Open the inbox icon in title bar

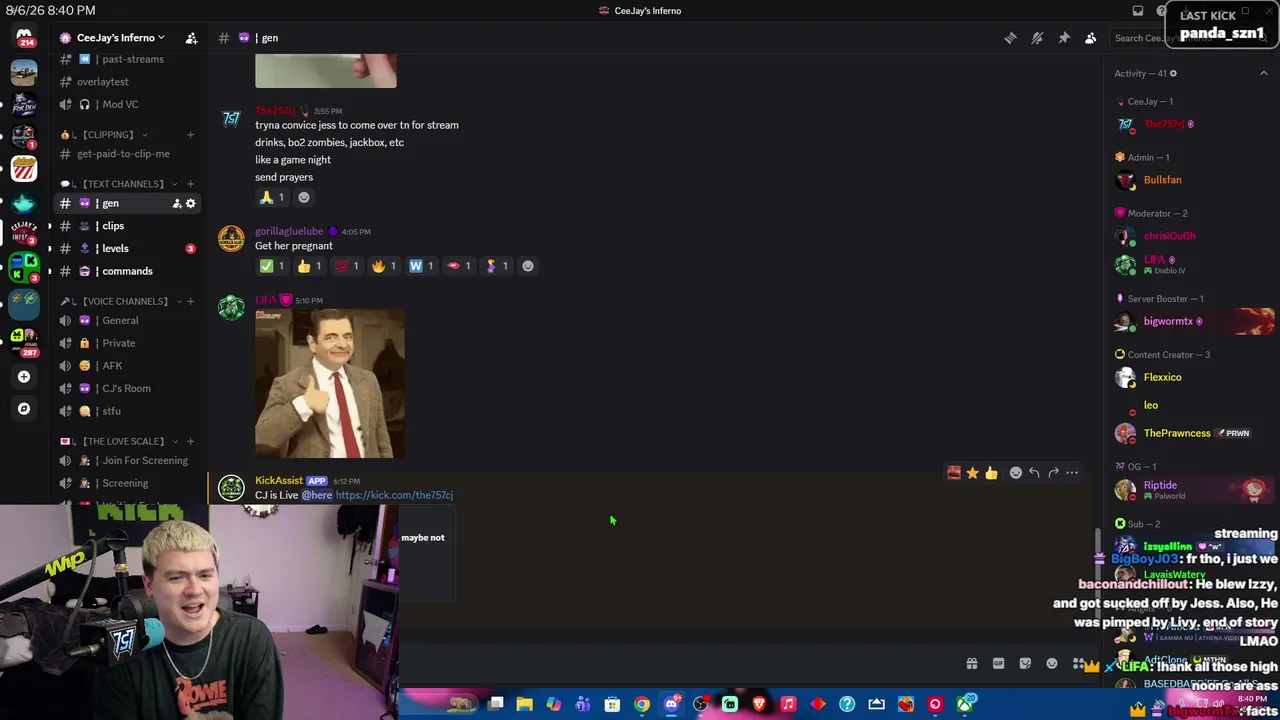[1138, 11]
